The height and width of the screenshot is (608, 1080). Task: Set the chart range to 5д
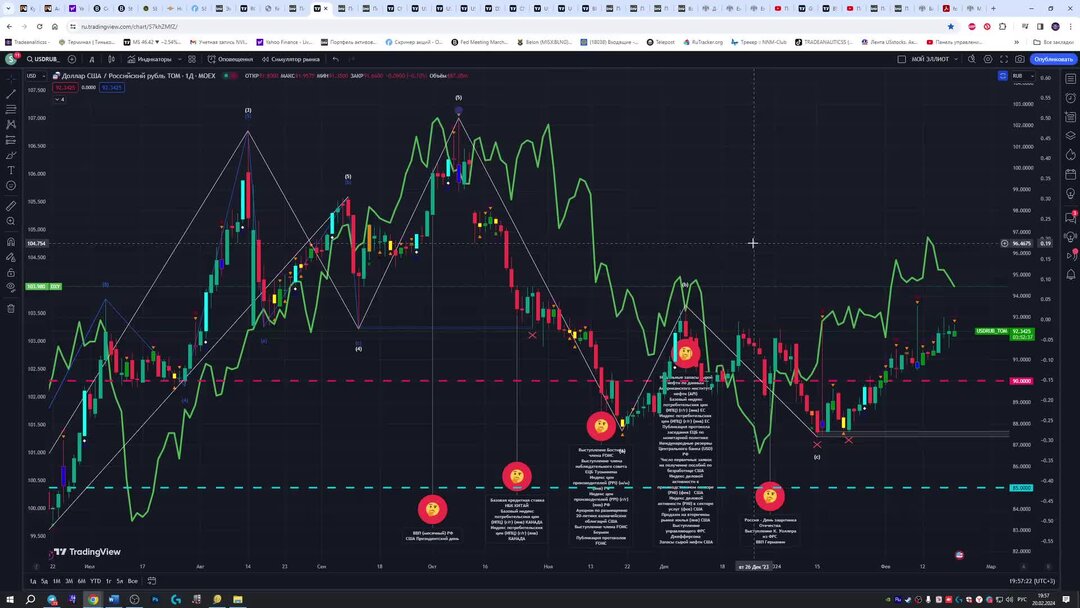pos(44,581)
